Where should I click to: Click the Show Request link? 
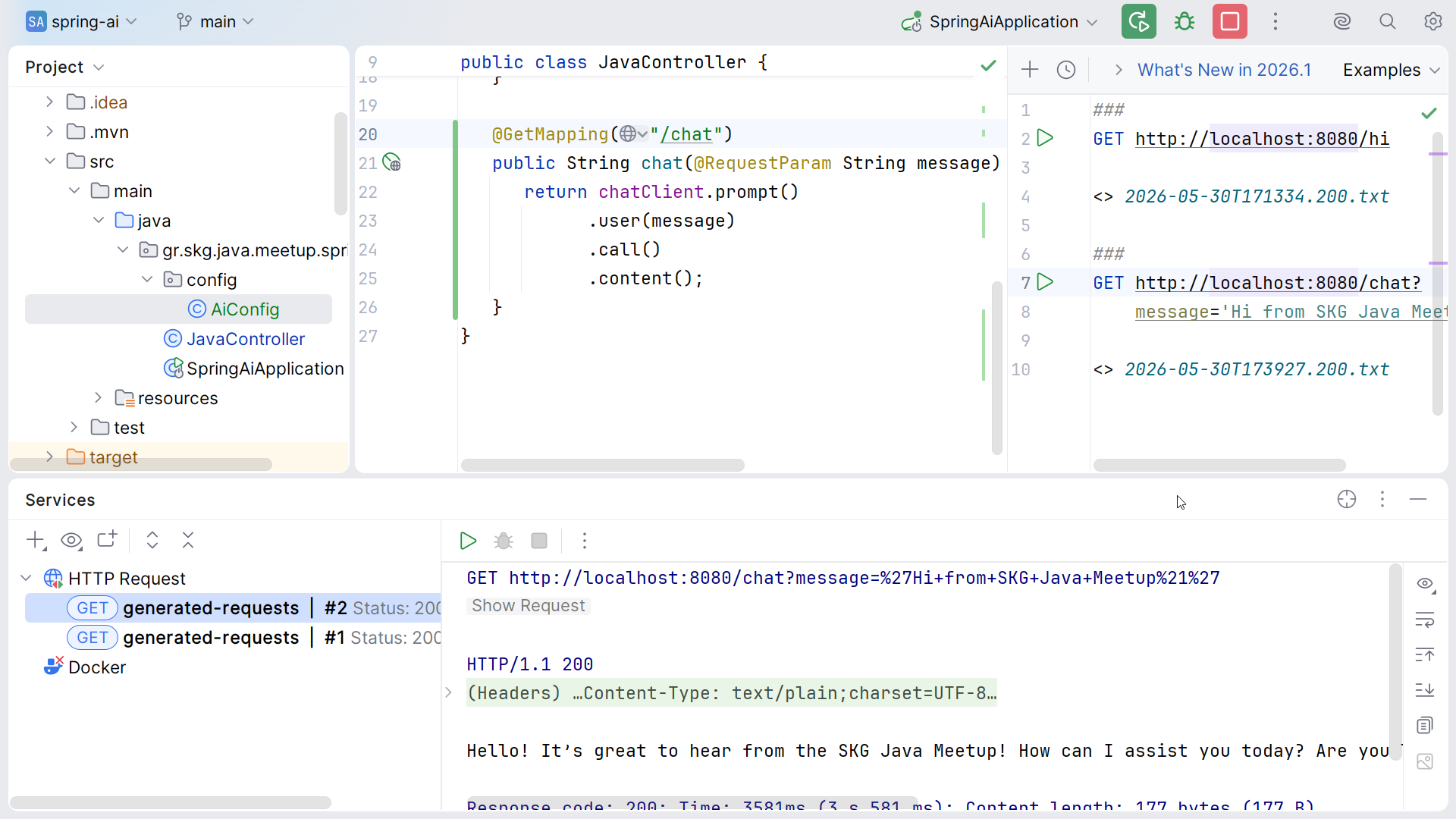pyautogui.click(x=528, y=606)
